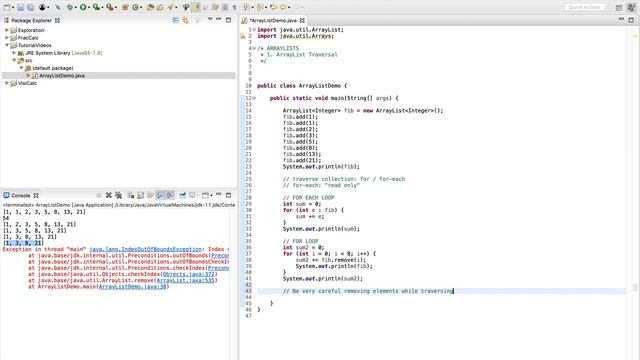Toggle Show Console on Standard Error
The image size is (640, 360).
[171, 195]
